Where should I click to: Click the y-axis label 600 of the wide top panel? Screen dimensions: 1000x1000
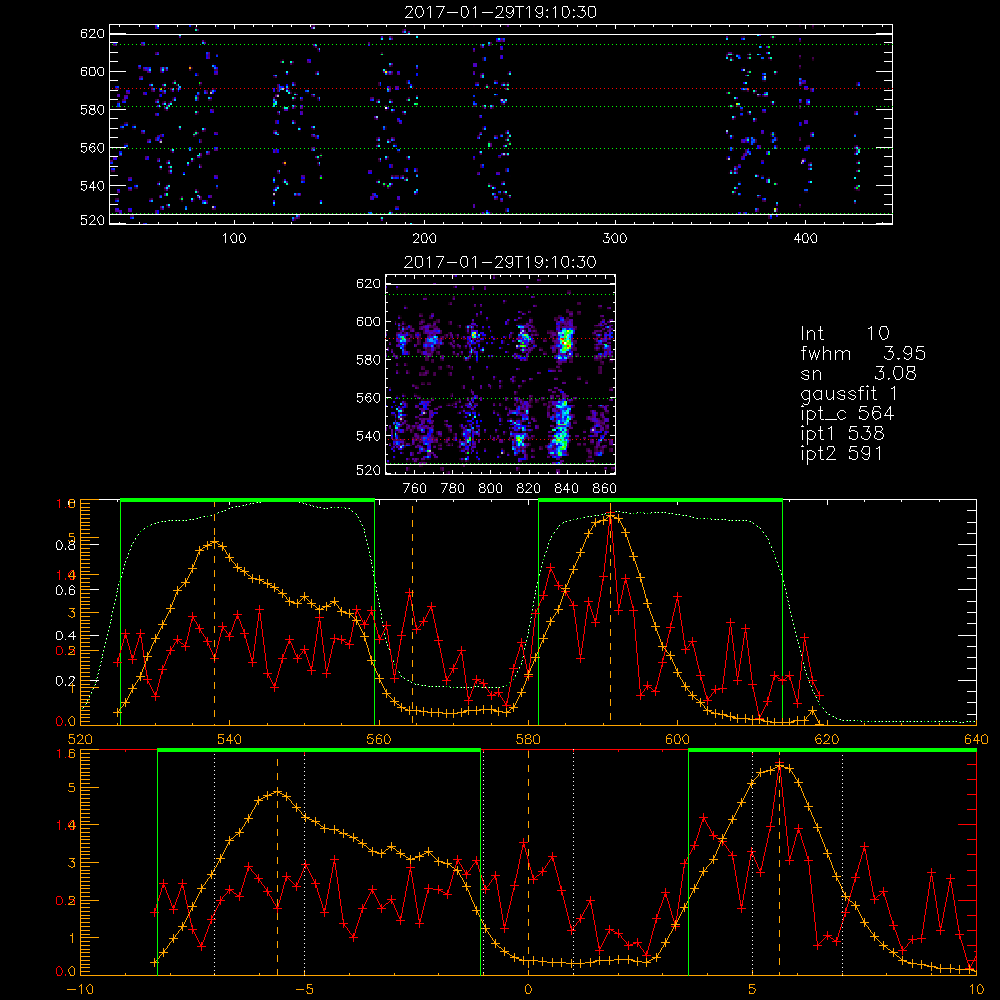(x=92, y=72)
